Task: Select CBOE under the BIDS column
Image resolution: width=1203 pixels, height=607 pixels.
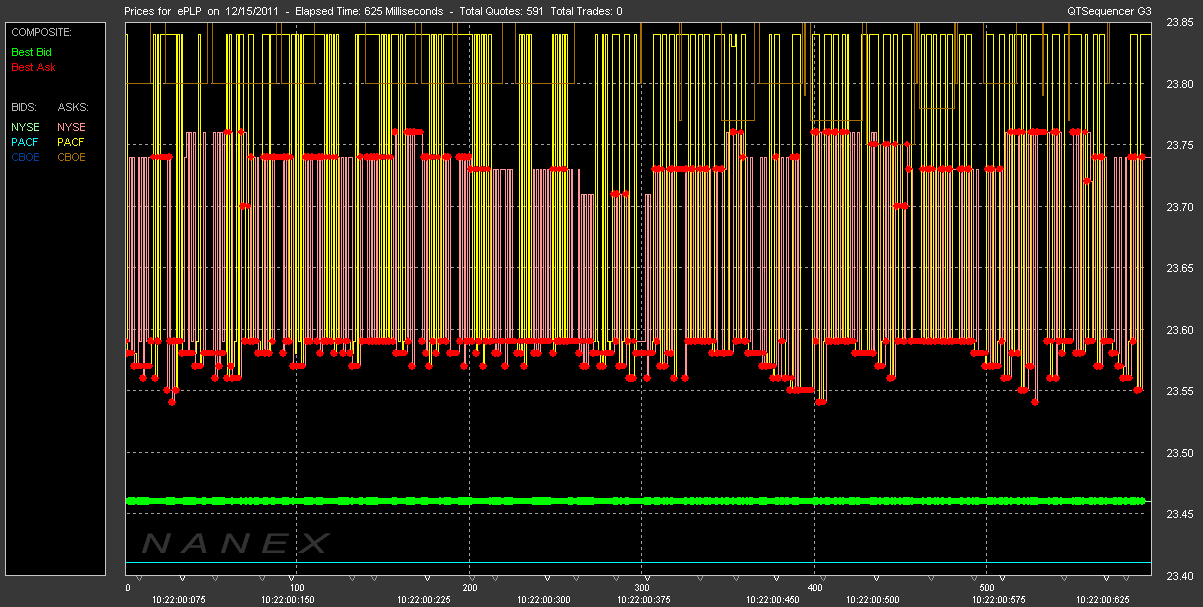Action: (x=25, y=157)
